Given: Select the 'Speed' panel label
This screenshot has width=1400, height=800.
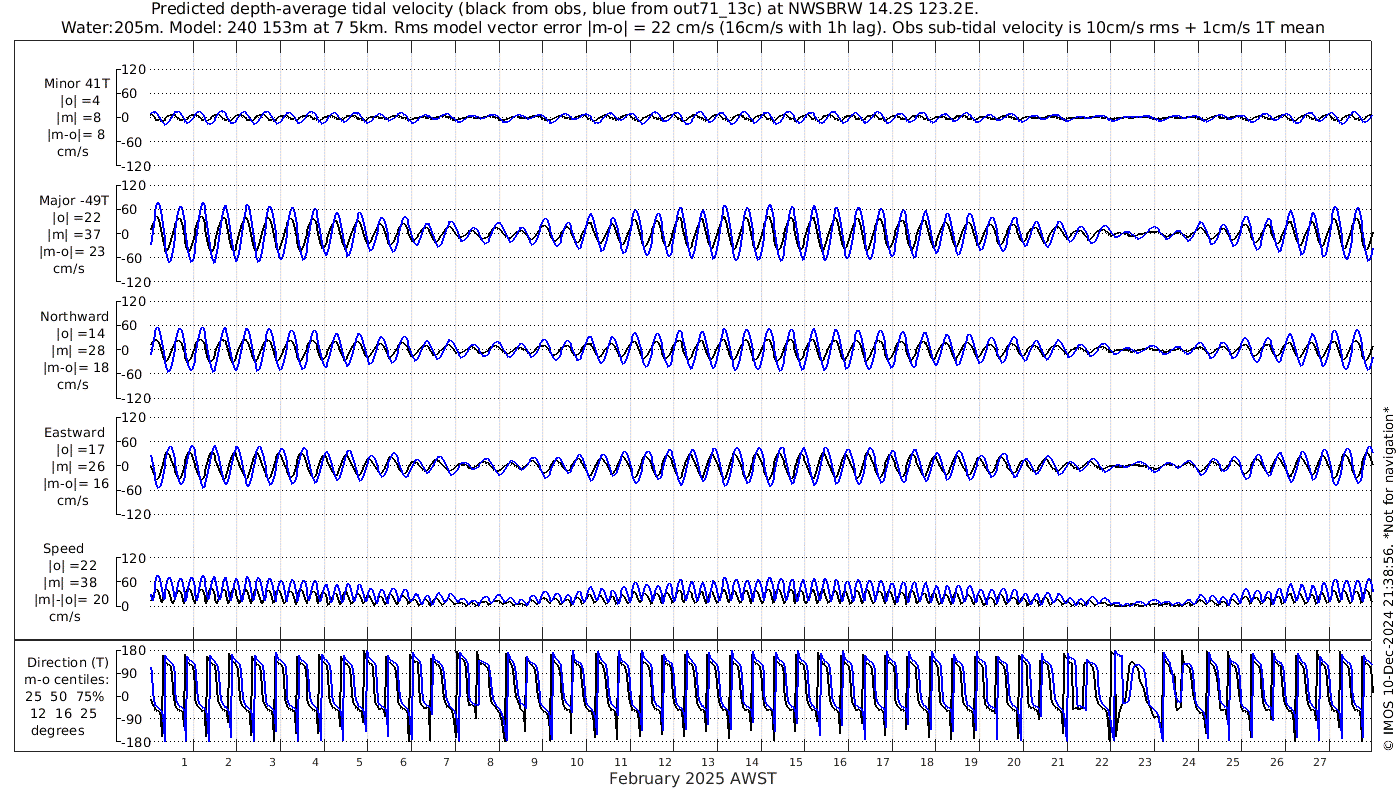Looking at the screenshot, I should click(63, 549).
